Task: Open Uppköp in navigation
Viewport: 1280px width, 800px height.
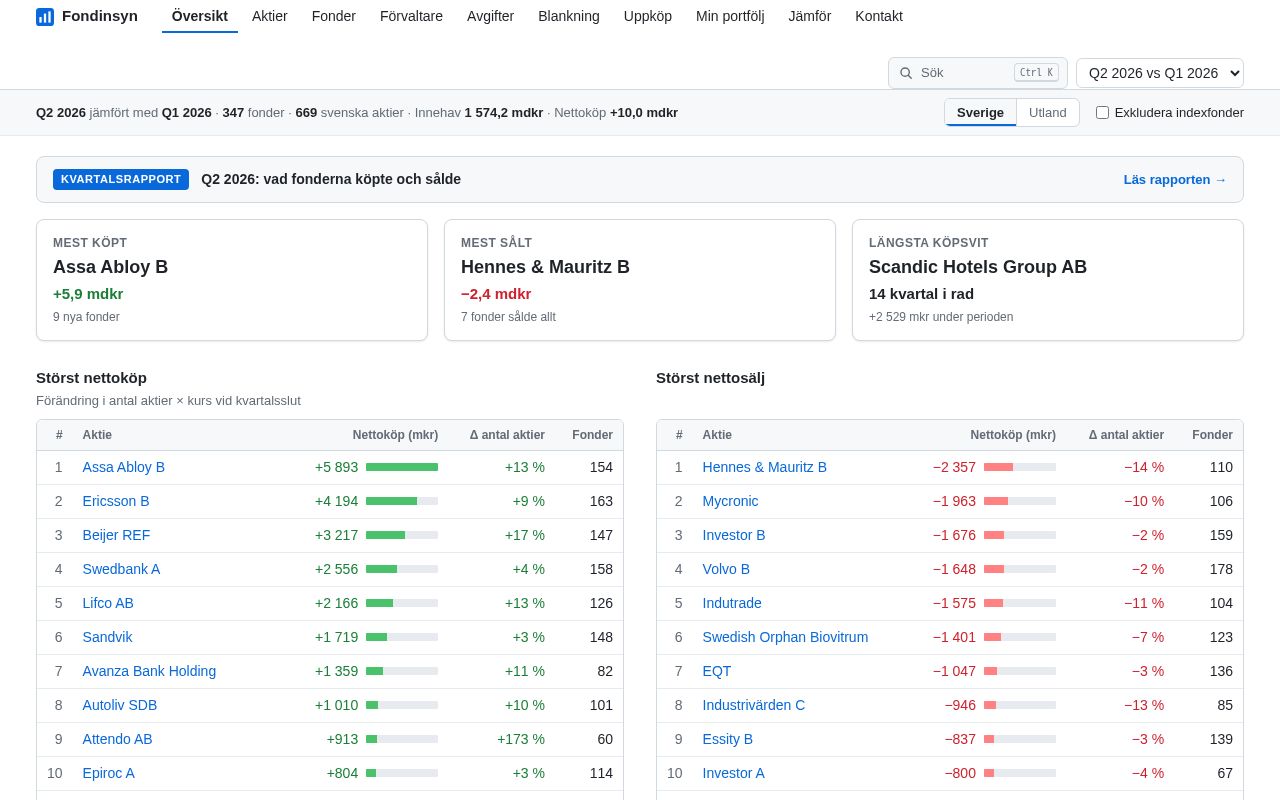Action: pos(648,16)
